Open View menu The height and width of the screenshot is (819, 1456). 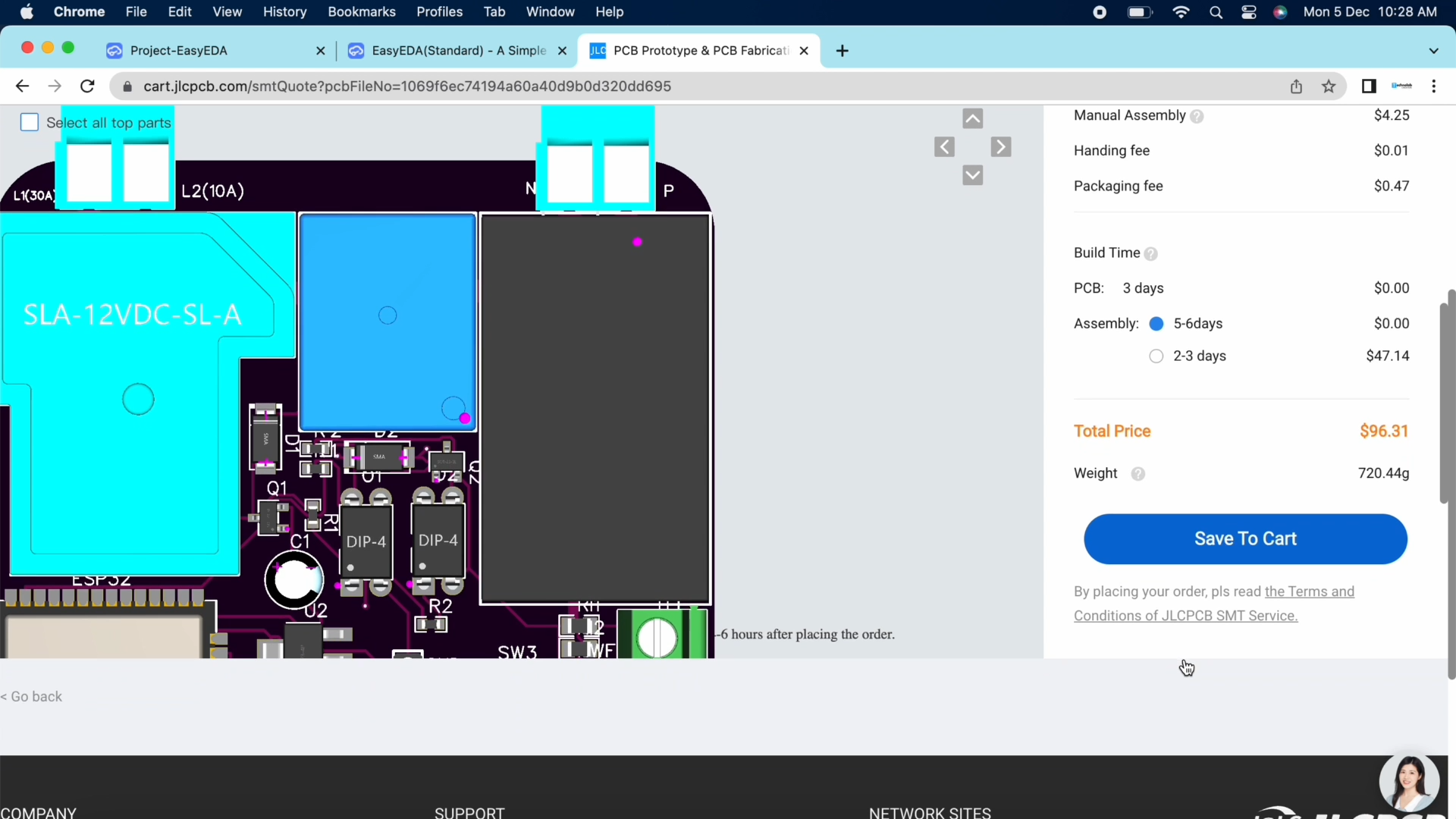(x=227, y=12)
